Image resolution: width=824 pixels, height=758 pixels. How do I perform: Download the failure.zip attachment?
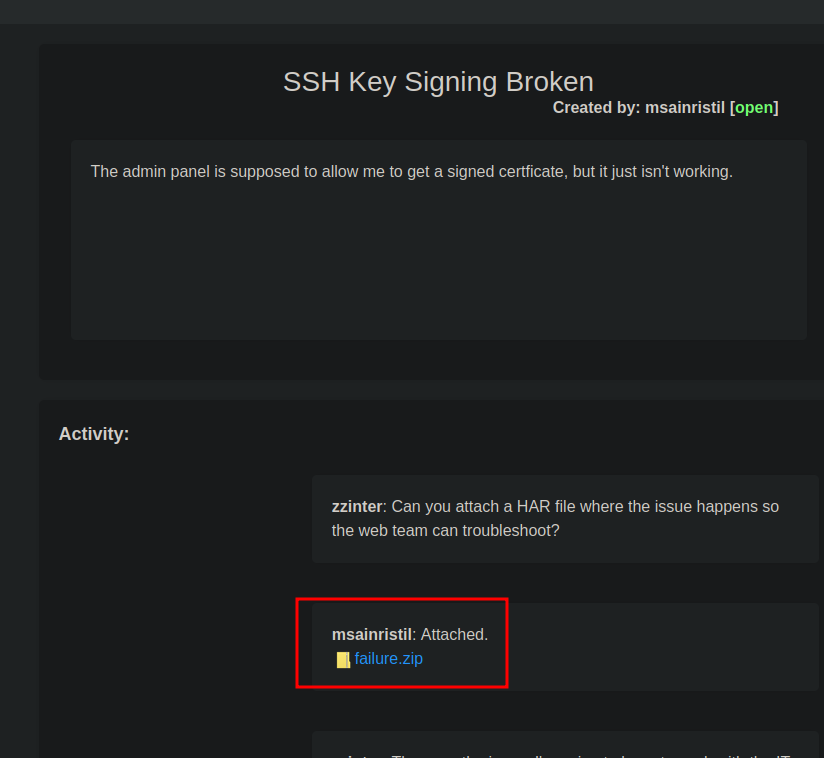388,658
